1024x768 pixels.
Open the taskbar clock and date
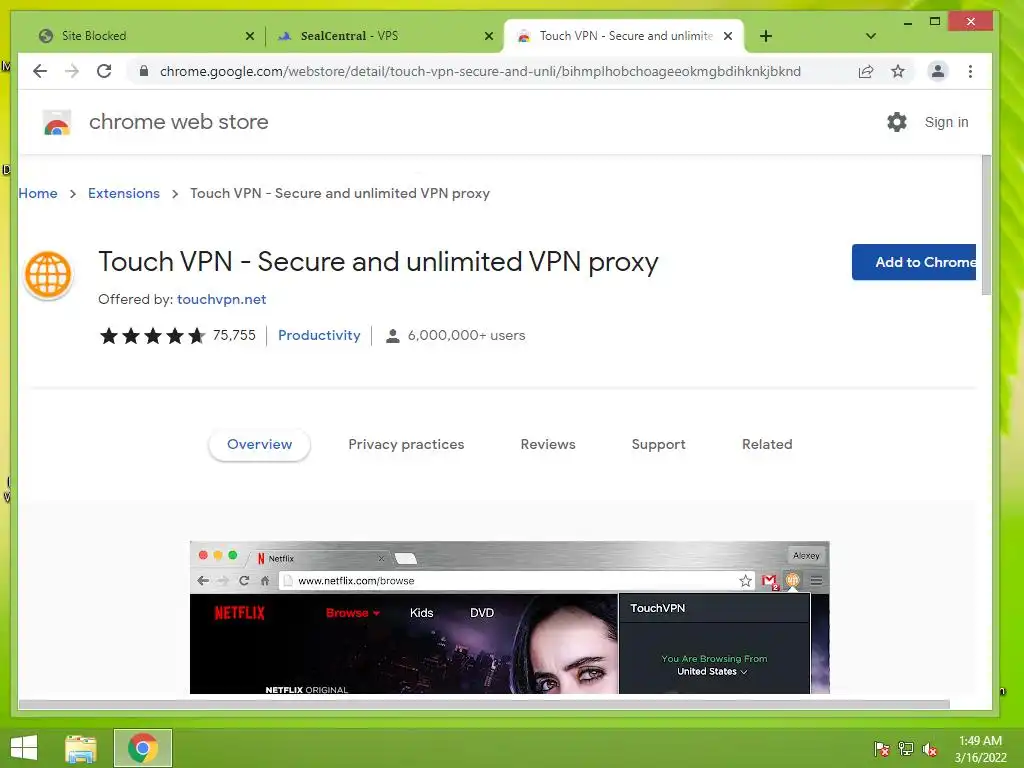tap(980, 749)
